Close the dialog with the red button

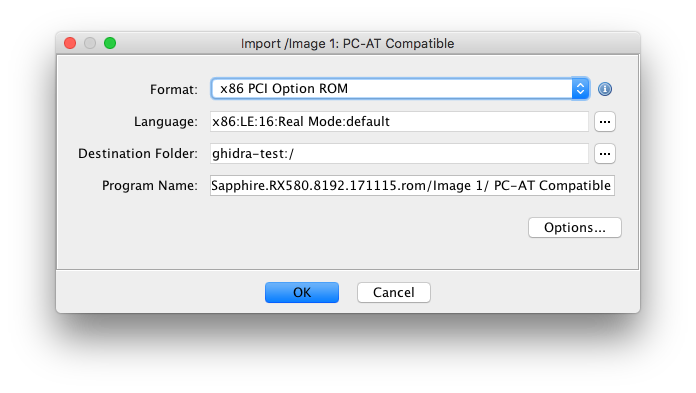(x=70, y=43)
